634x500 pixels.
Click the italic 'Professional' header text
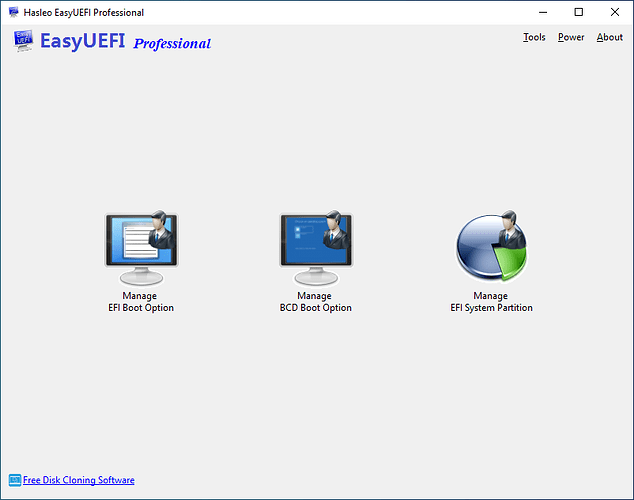[x=172, y=44]
